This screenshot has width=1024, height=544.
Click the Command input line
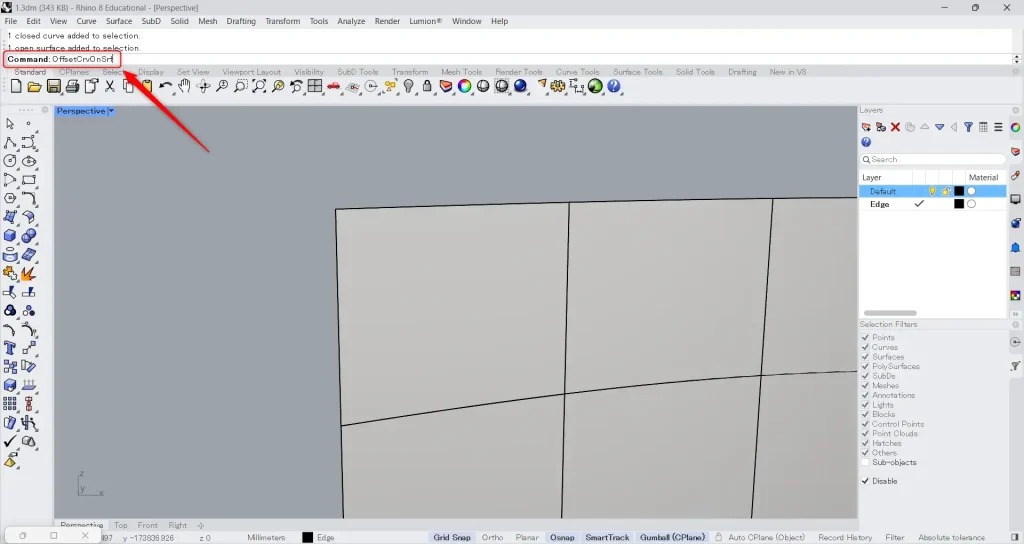[x=509, y=59]
